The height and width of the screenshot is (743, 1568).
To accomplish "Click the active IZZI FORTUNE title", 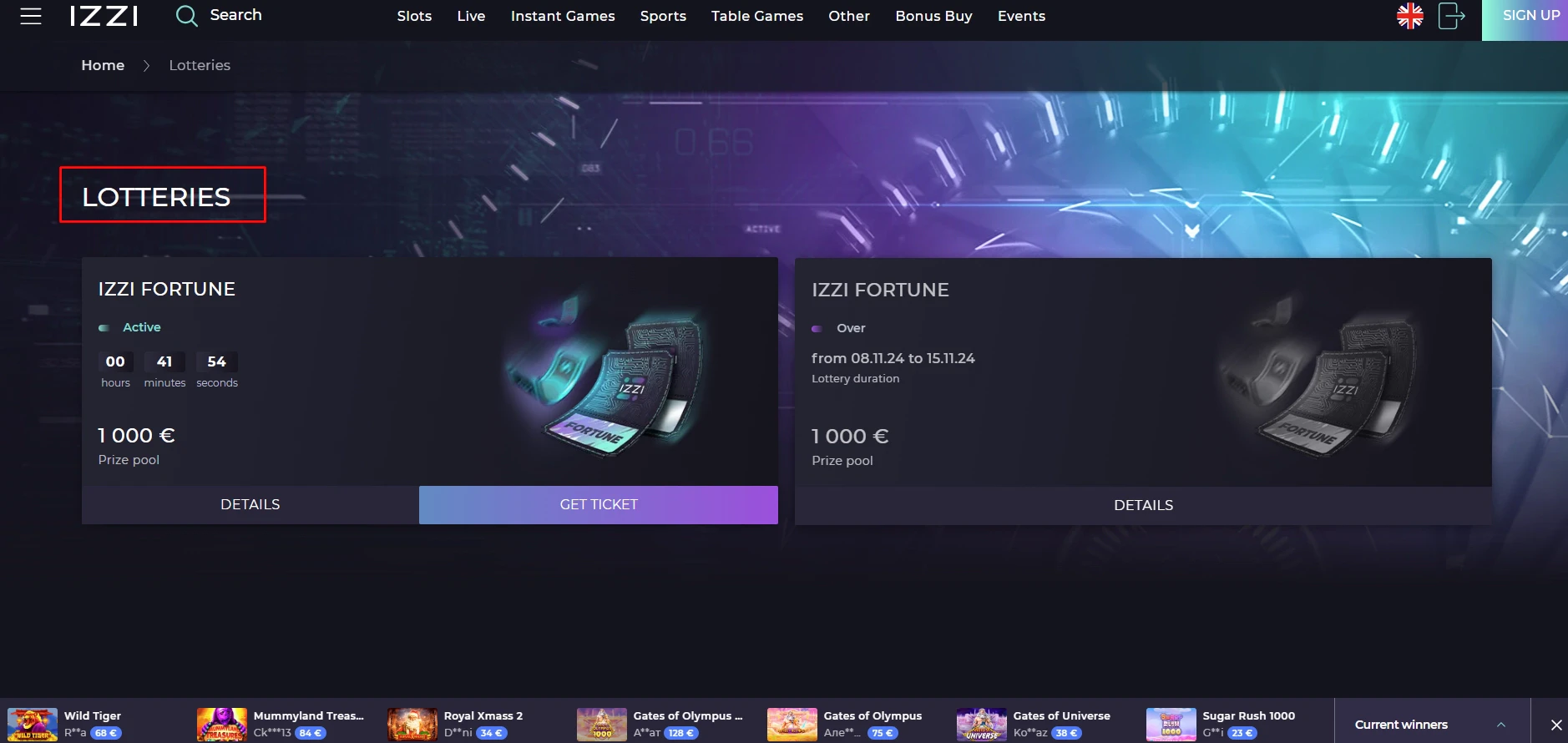I will [167, 289].
